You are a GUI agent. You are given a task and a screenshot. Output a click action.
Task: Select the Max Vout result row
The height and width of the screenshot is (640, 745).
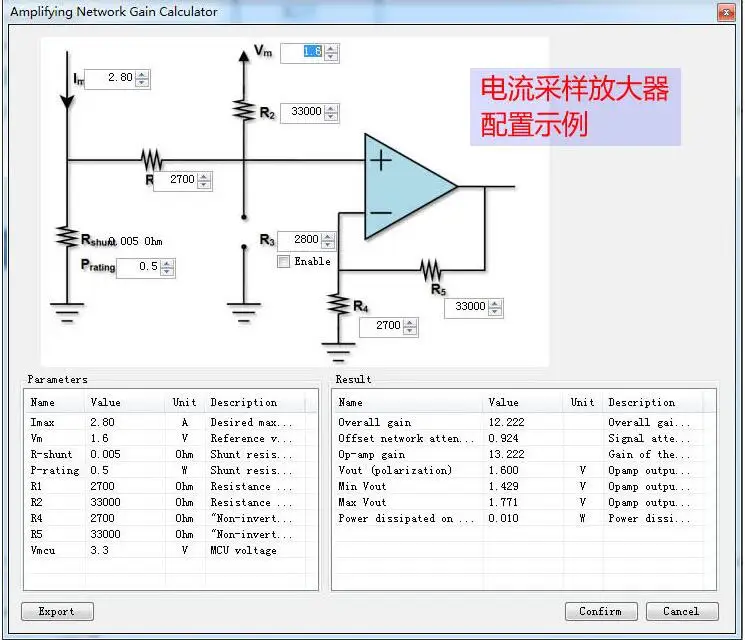(x=524, y=502)
